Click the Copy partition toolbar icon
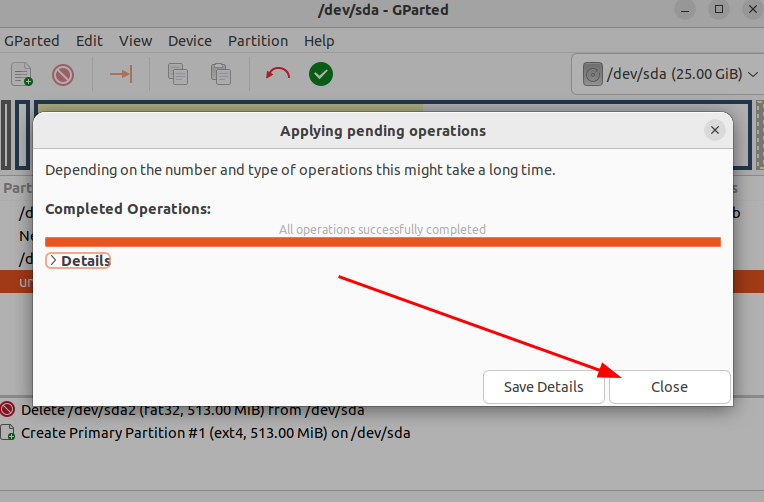 (178, 74)
